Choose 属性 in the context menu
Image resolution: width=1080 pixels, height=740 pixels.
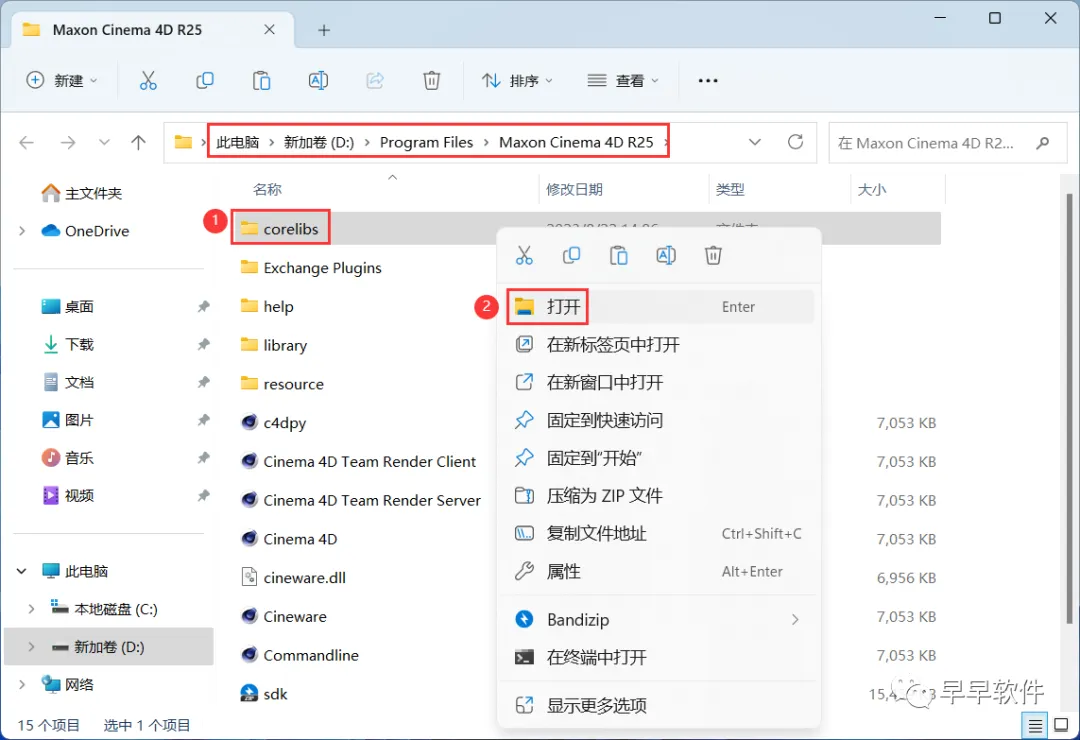click(659, 571)
